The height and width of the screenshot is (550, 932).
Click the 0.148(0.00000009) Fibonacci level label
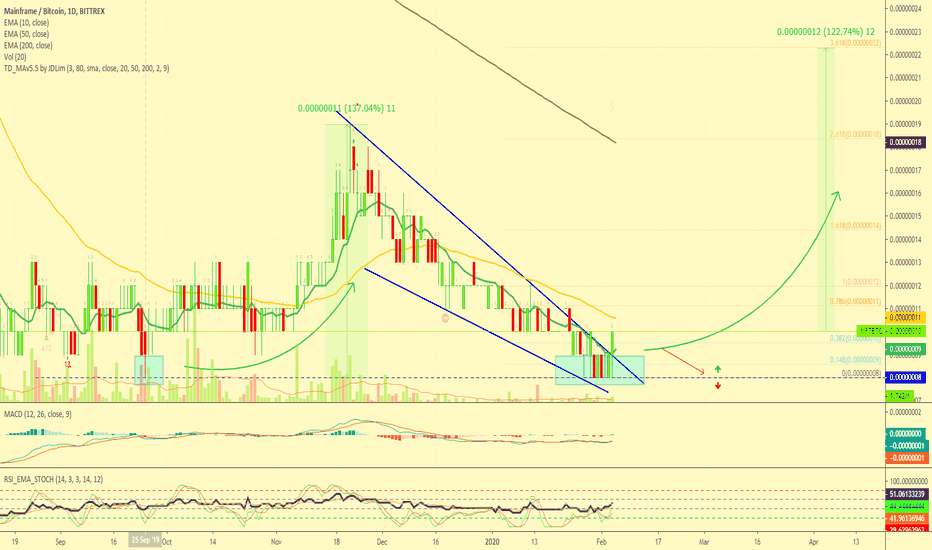tap(856, 360)
